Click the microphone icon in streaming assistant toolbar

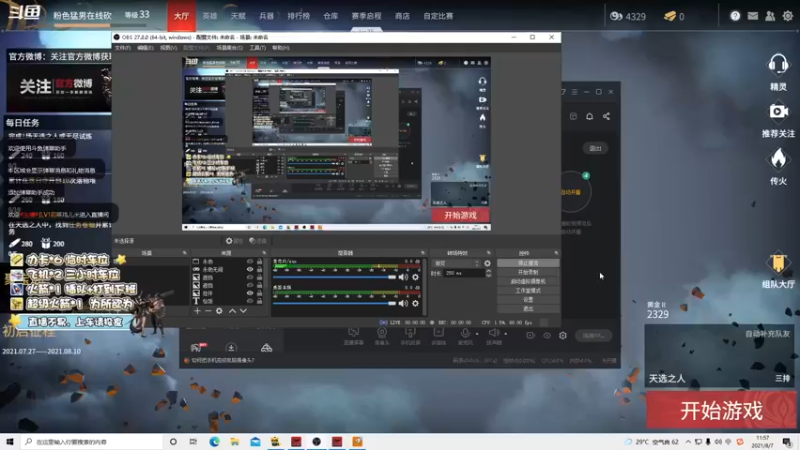point(465,333)
